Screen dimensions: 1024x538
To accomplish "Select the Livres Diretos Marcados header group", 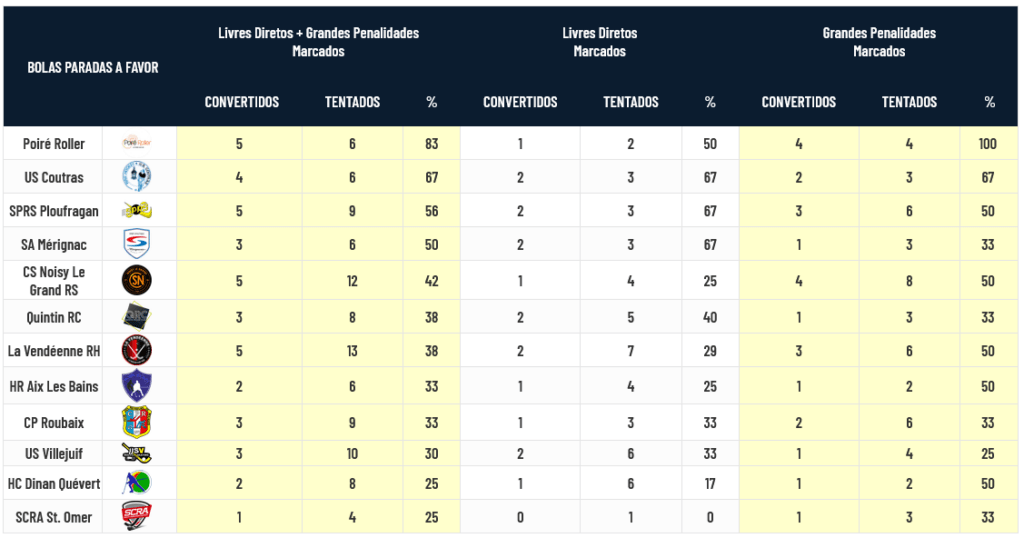I will (x=599, y=42).
